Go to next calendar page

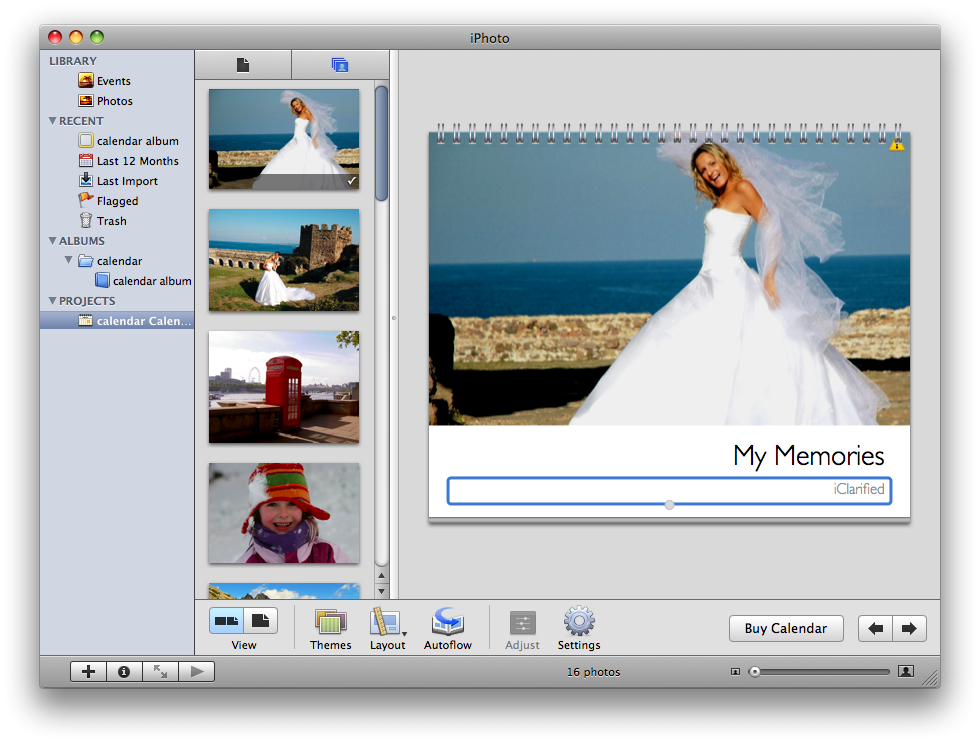tap(909, 628)
